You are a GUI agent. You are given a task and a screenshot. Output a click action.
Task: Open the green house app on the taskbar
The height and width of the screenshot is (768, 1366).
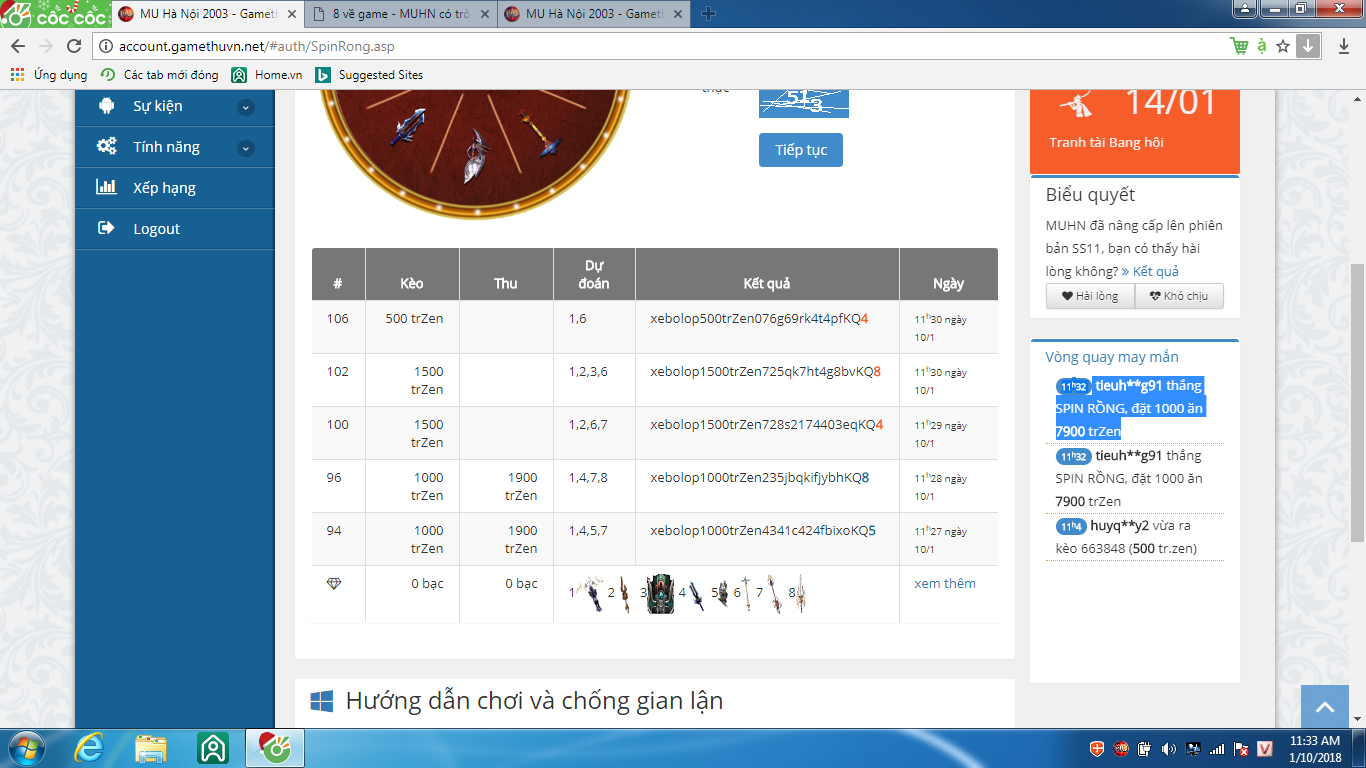(x=213, y=748)
